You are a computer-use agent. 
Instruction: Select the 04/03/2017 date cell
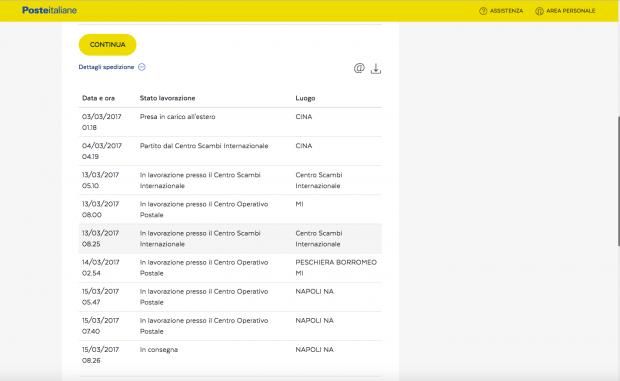pos(102,151)
